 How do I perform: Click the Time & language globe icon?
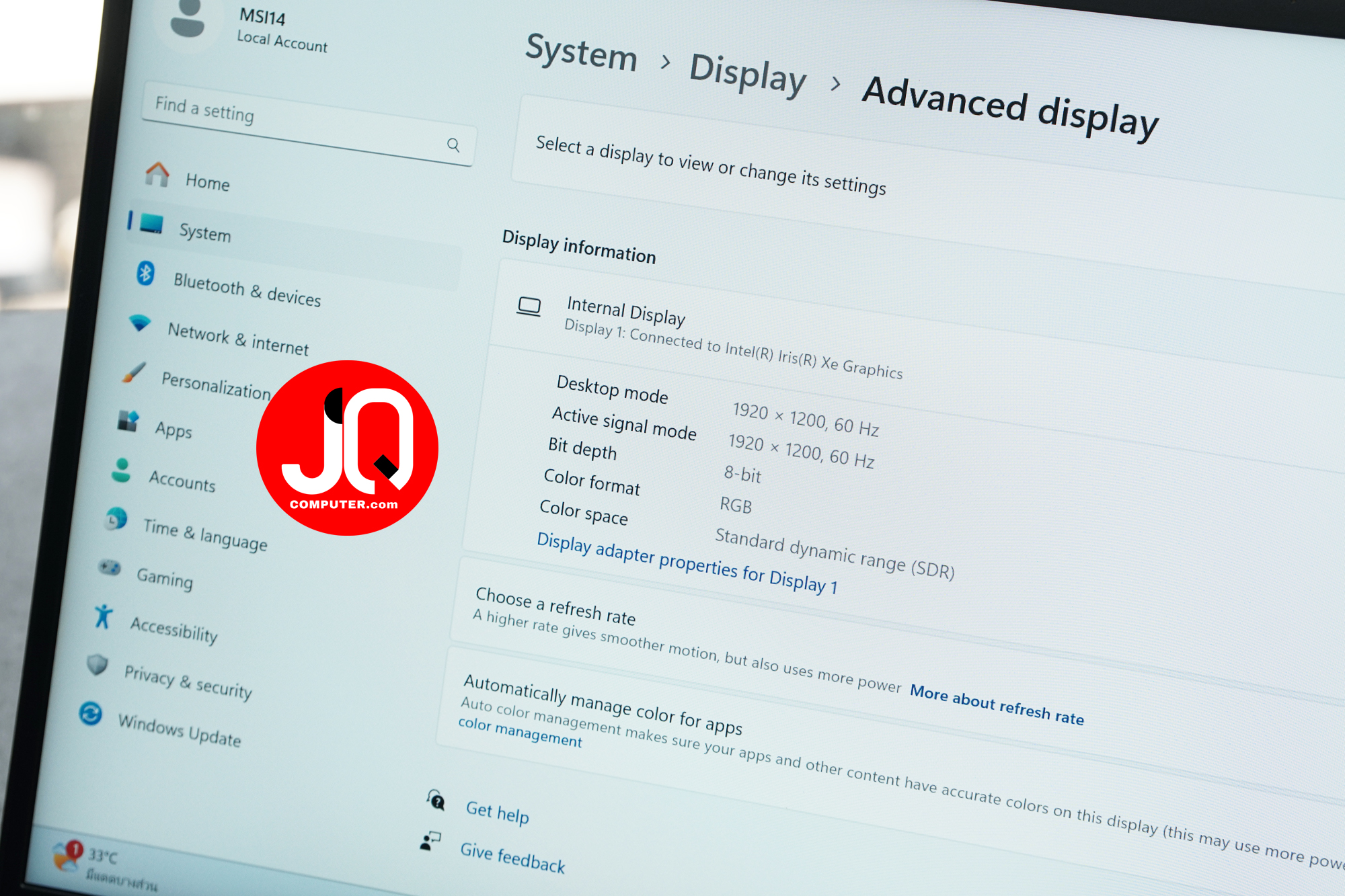tap(116, 519)
